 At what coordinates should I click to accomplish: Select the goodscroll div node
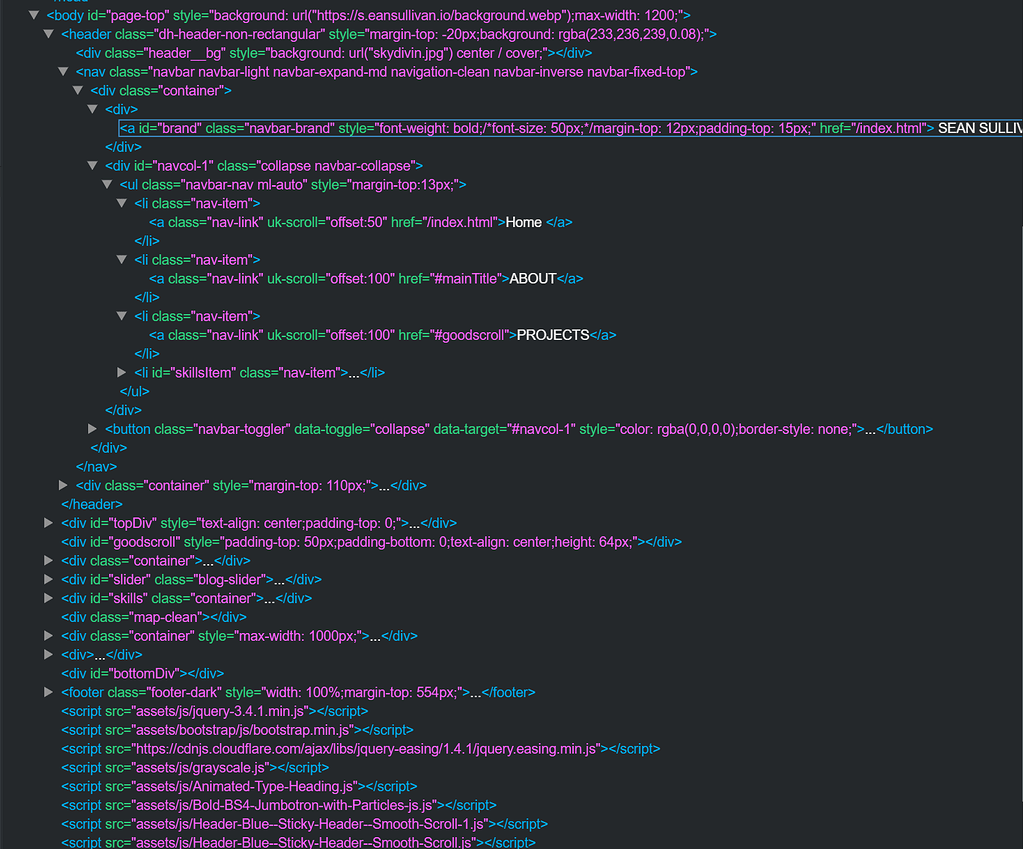[x=371, y=542]
